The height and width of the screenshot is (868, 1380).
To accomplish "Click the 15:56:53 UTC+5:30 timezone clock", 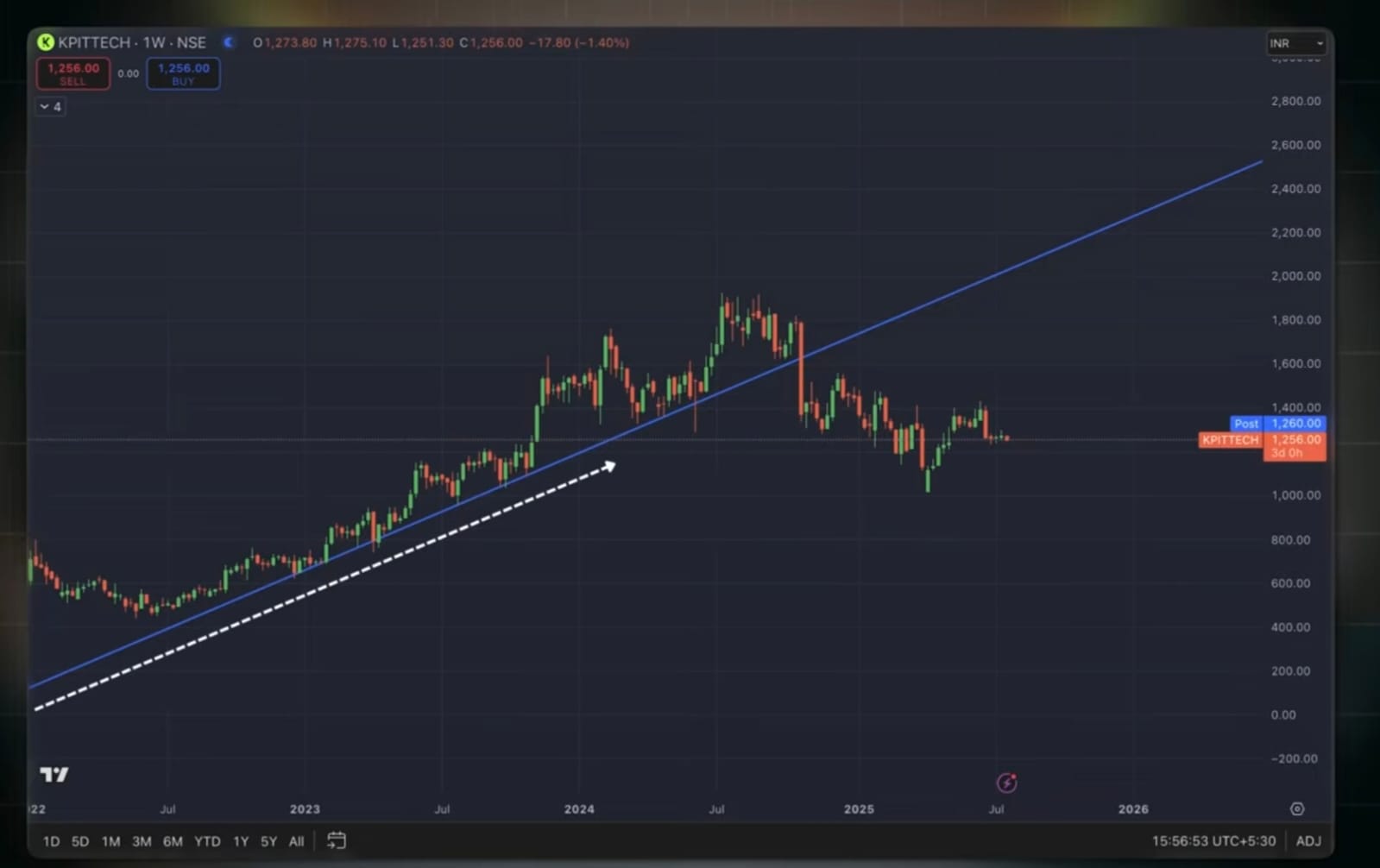I will (1213, 841).
